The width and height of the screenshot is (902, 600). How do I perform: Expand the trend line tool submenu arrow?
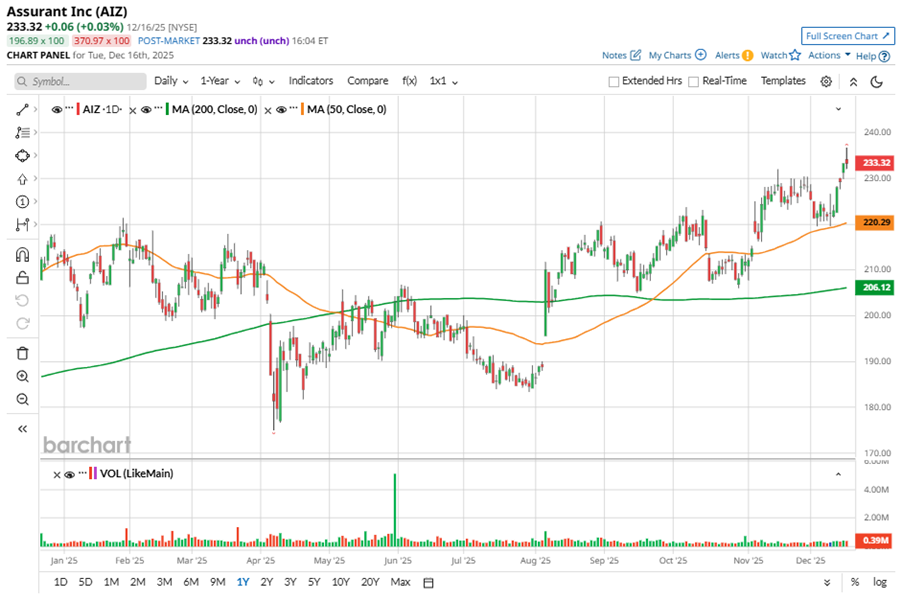tap(36, 109)
